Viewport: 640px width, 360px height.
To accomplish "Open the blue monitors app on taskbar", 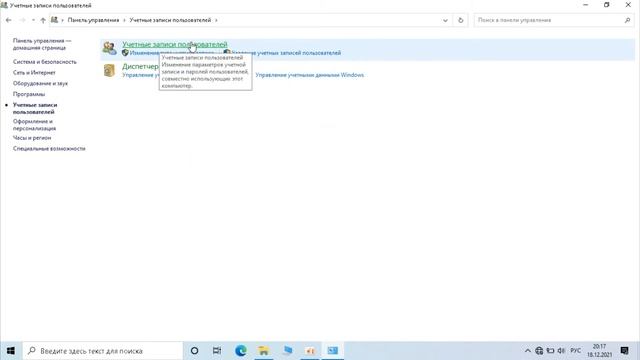I will tap(287, 351).
